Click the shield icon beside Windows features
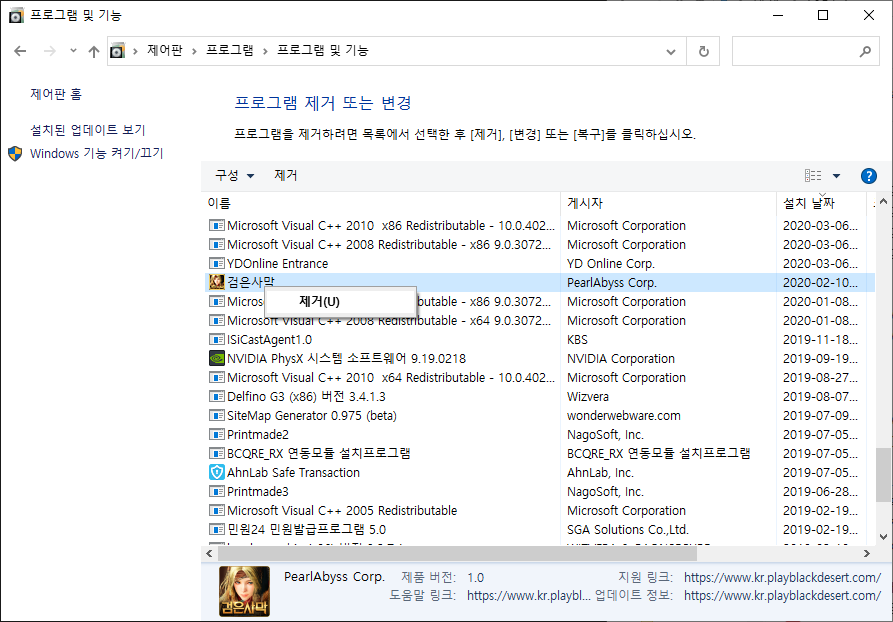This screenshot has height=622, width=893. tap(15, 153)
